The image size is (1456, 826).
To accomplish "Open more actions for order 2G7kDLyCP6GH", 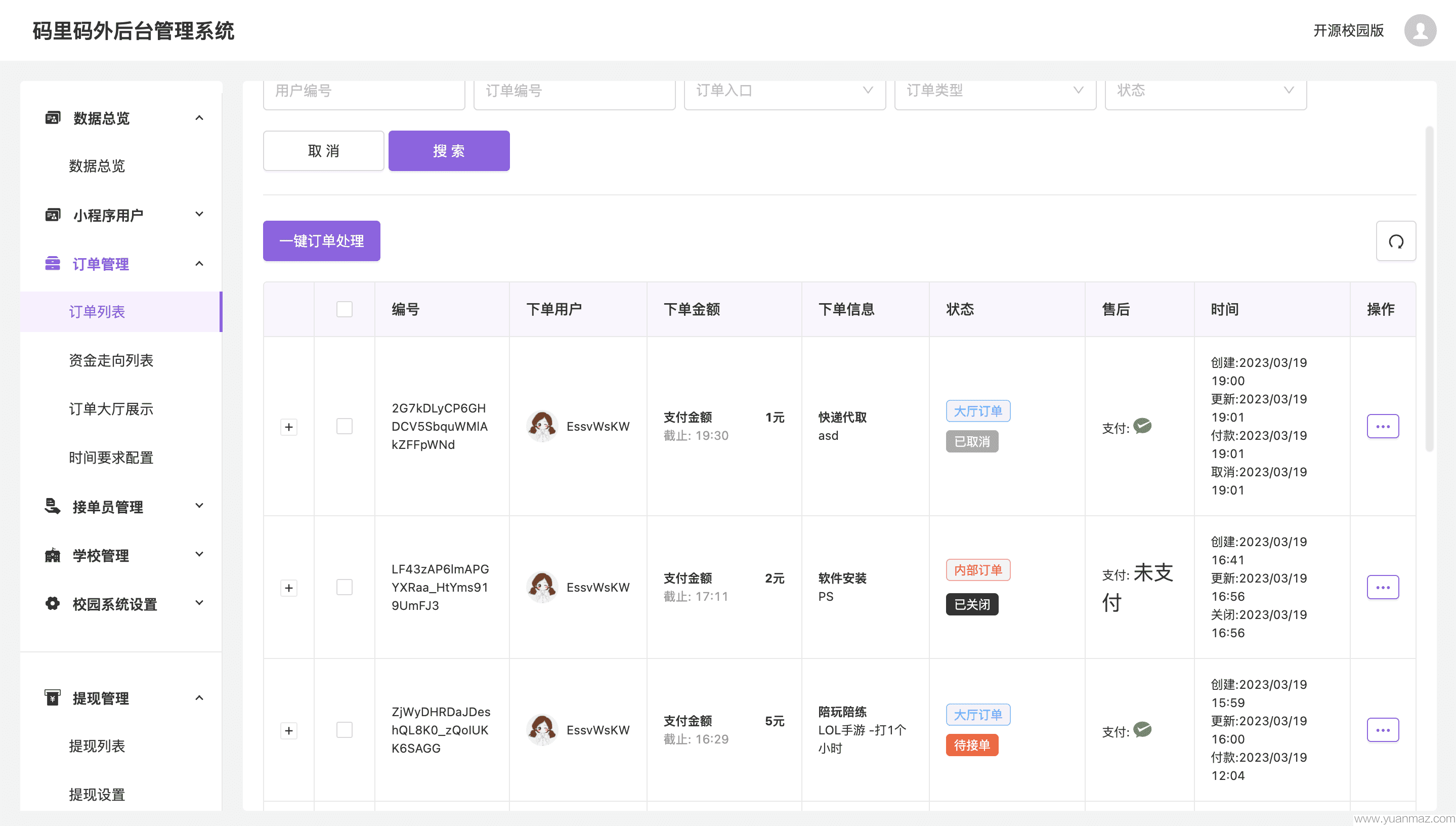I will [x=1382, y=426].
